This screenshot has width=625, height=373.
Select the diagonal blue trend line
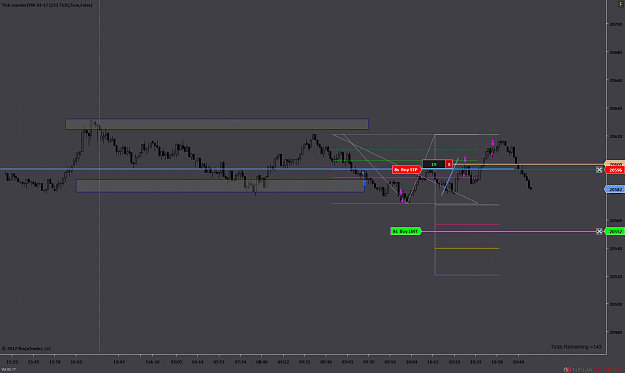click(450, 177)
